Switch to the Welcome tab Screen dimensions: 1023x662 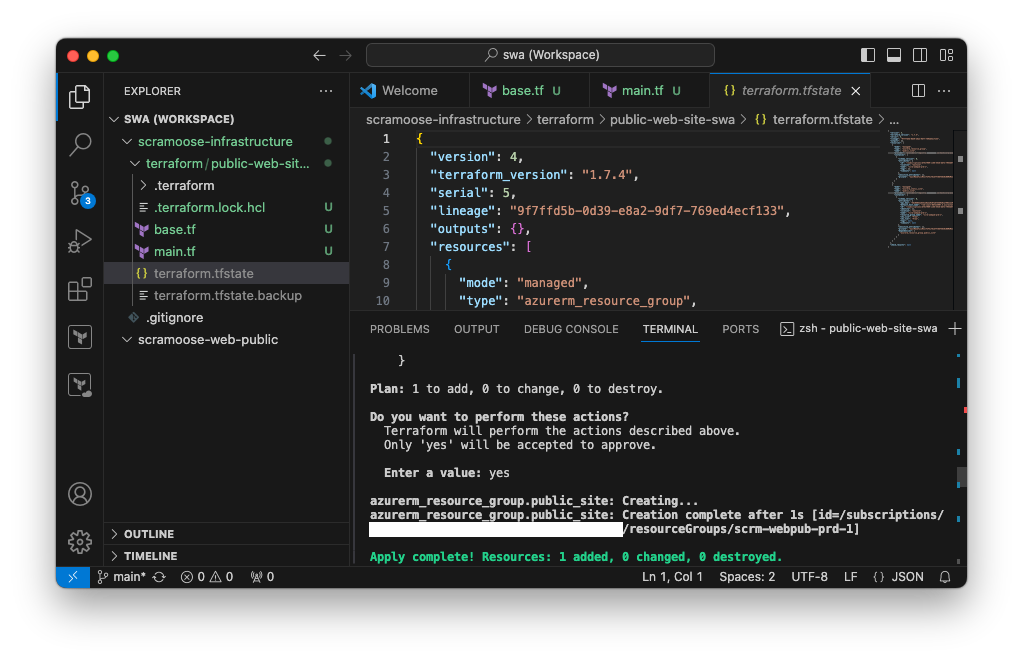(408, 91)
